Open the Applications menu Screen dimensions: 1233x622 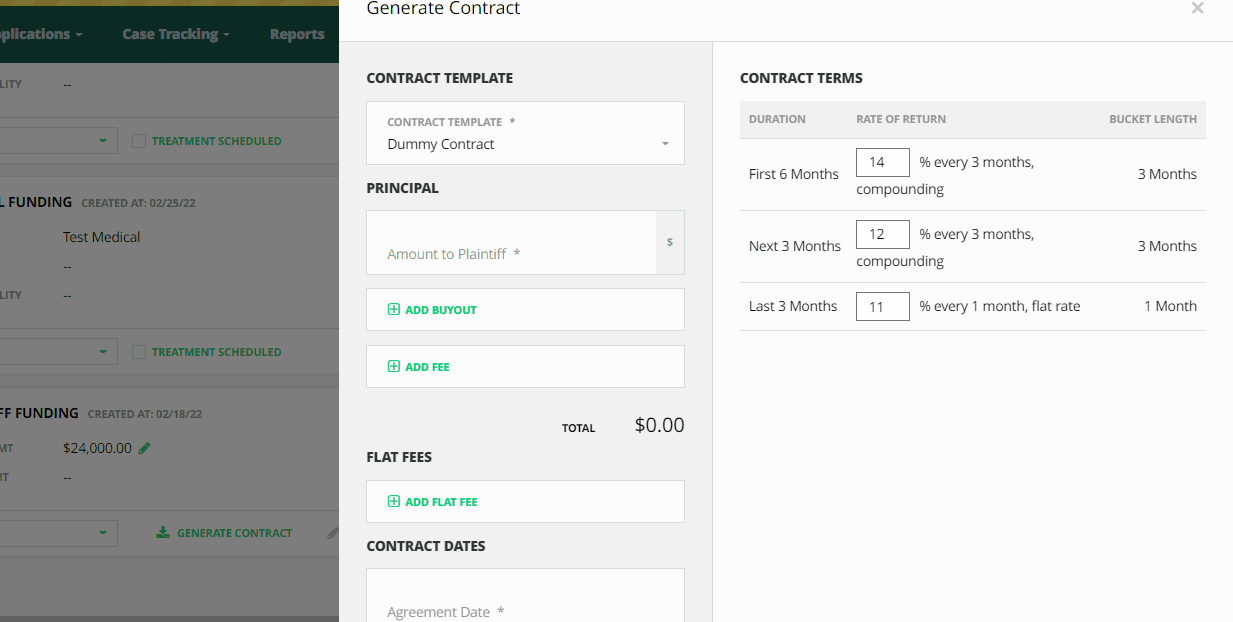pyautogui.click(x=40, y=33)
